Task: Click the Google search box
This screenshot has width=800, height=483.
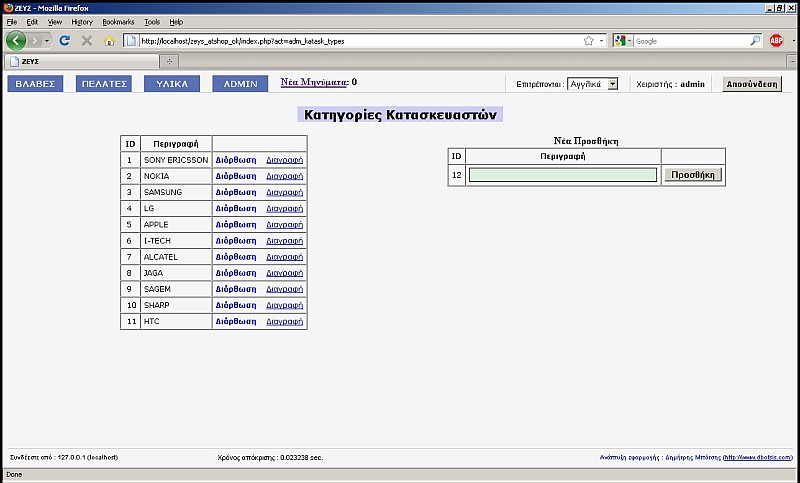Action: (x=691, y=41)
